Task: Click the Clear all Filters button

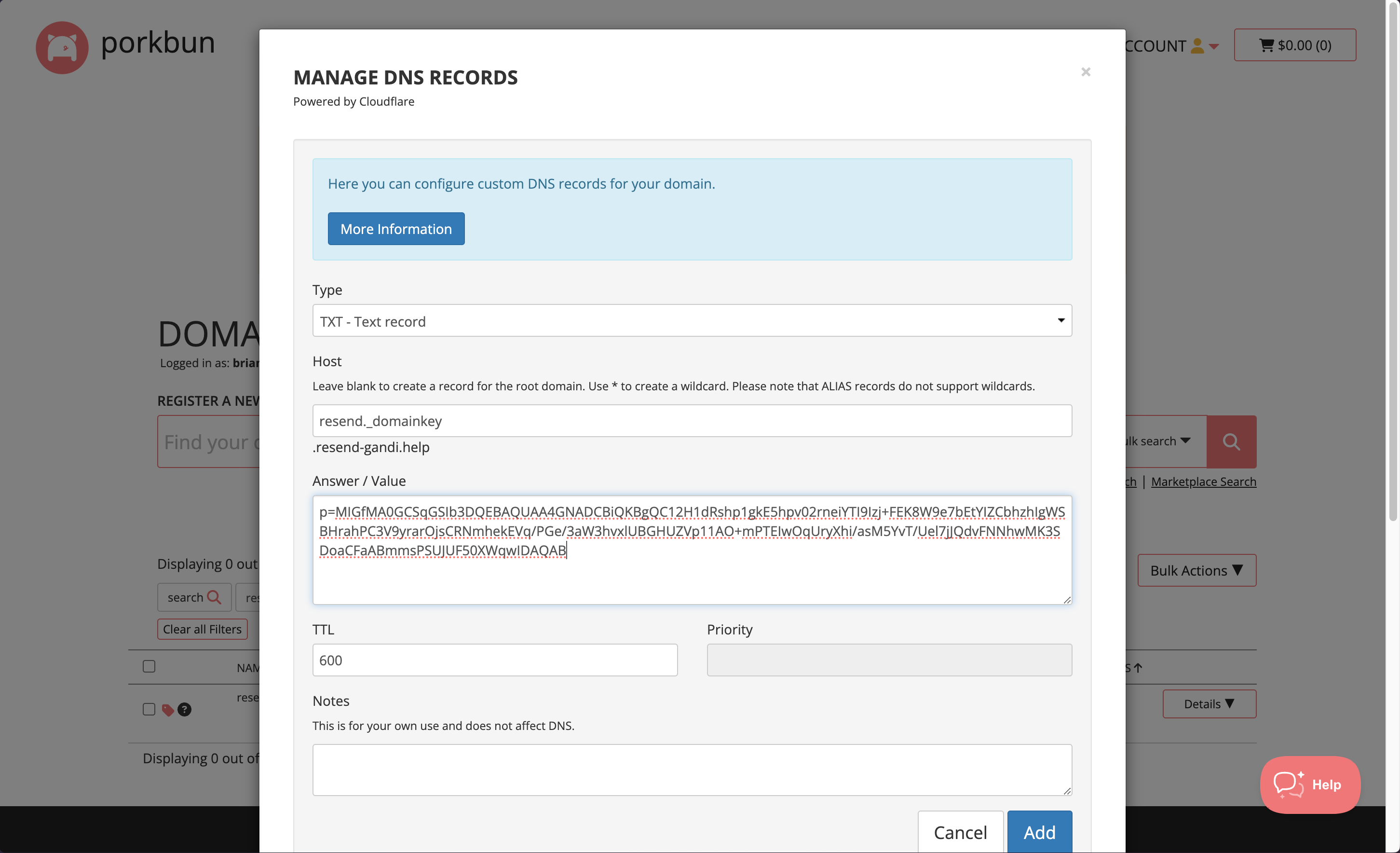Action: [202, 629]
